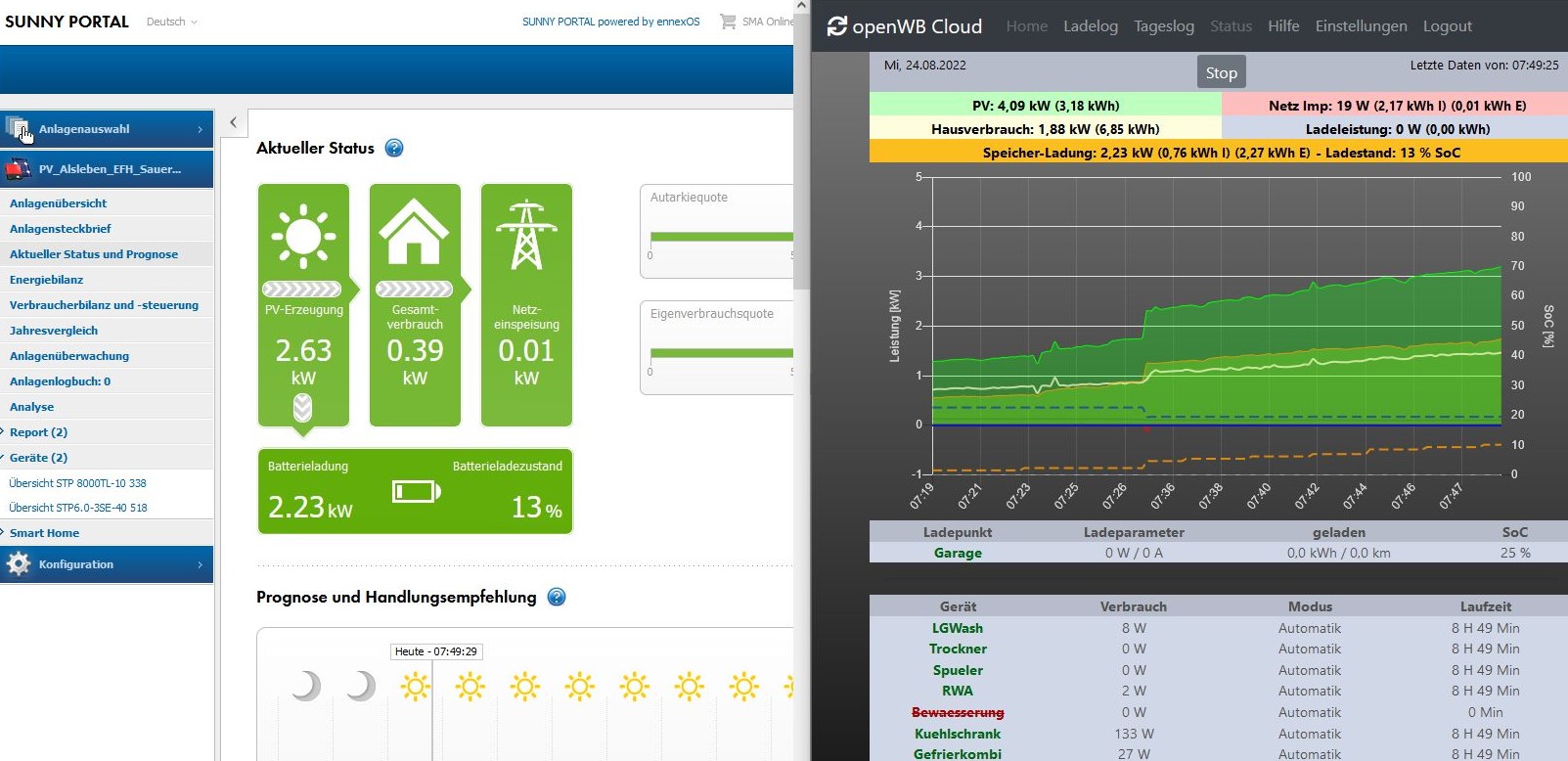Open the Deutsch language dropdown

pos(171,22)
